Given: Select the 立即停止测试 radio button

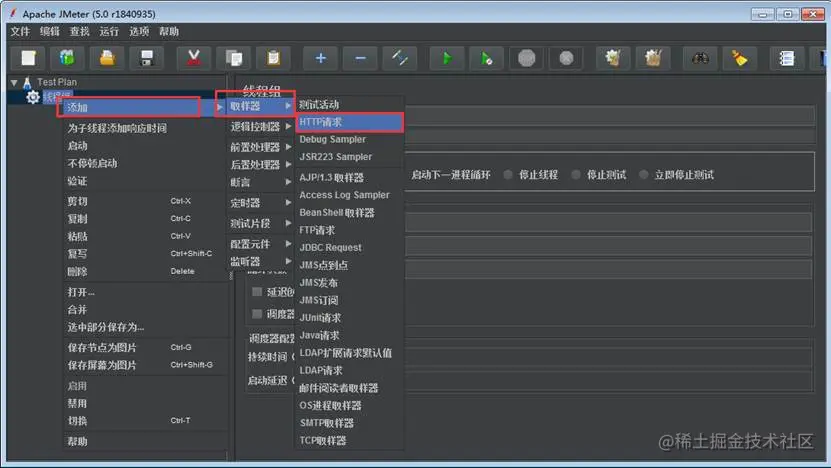Looking at the screenshot, I should 643,174.
